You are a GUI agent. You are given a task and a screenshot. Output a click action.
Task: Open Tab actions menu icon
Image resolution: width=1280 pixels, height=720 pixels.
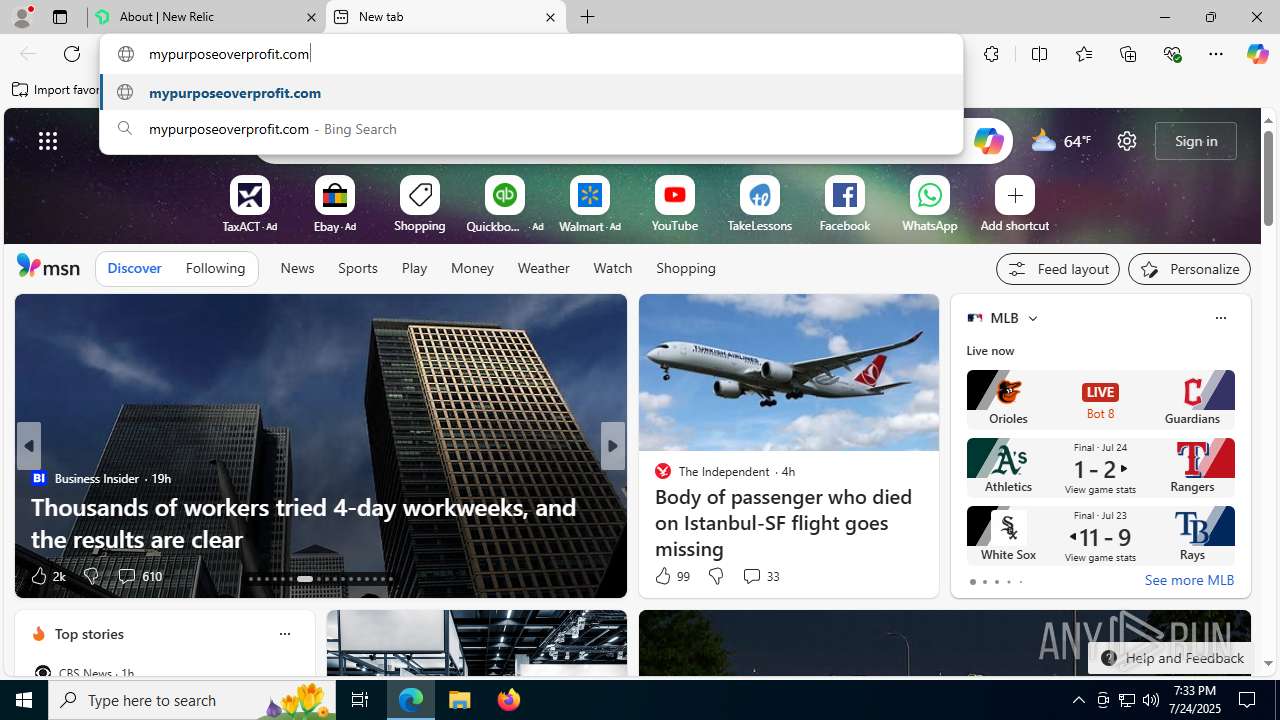pyautogui.click(x=60, y=17)
